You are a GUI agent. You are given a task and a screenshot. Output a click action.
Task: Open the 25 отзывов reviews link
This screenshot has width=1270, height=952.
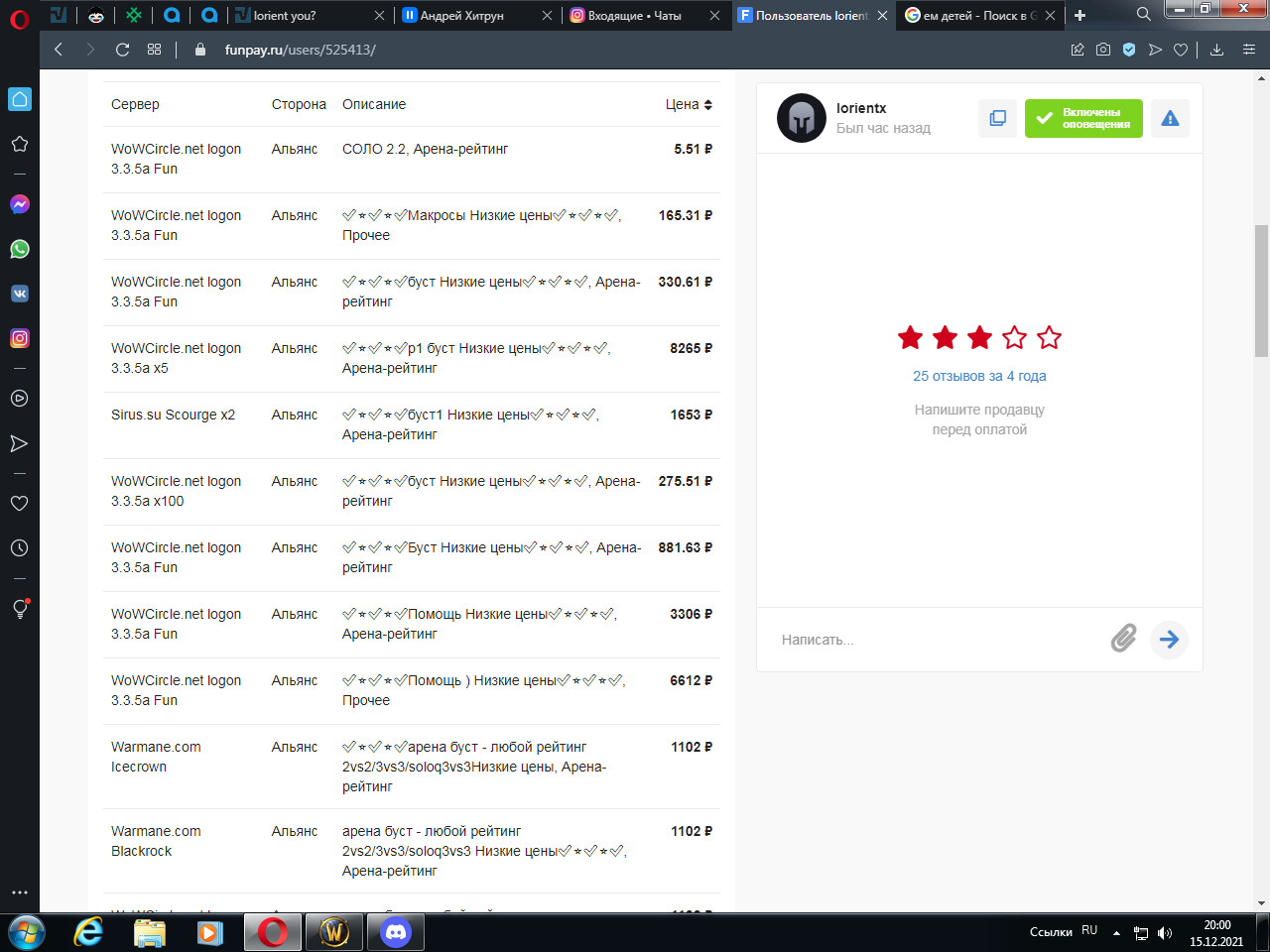[x=978, y=376]
